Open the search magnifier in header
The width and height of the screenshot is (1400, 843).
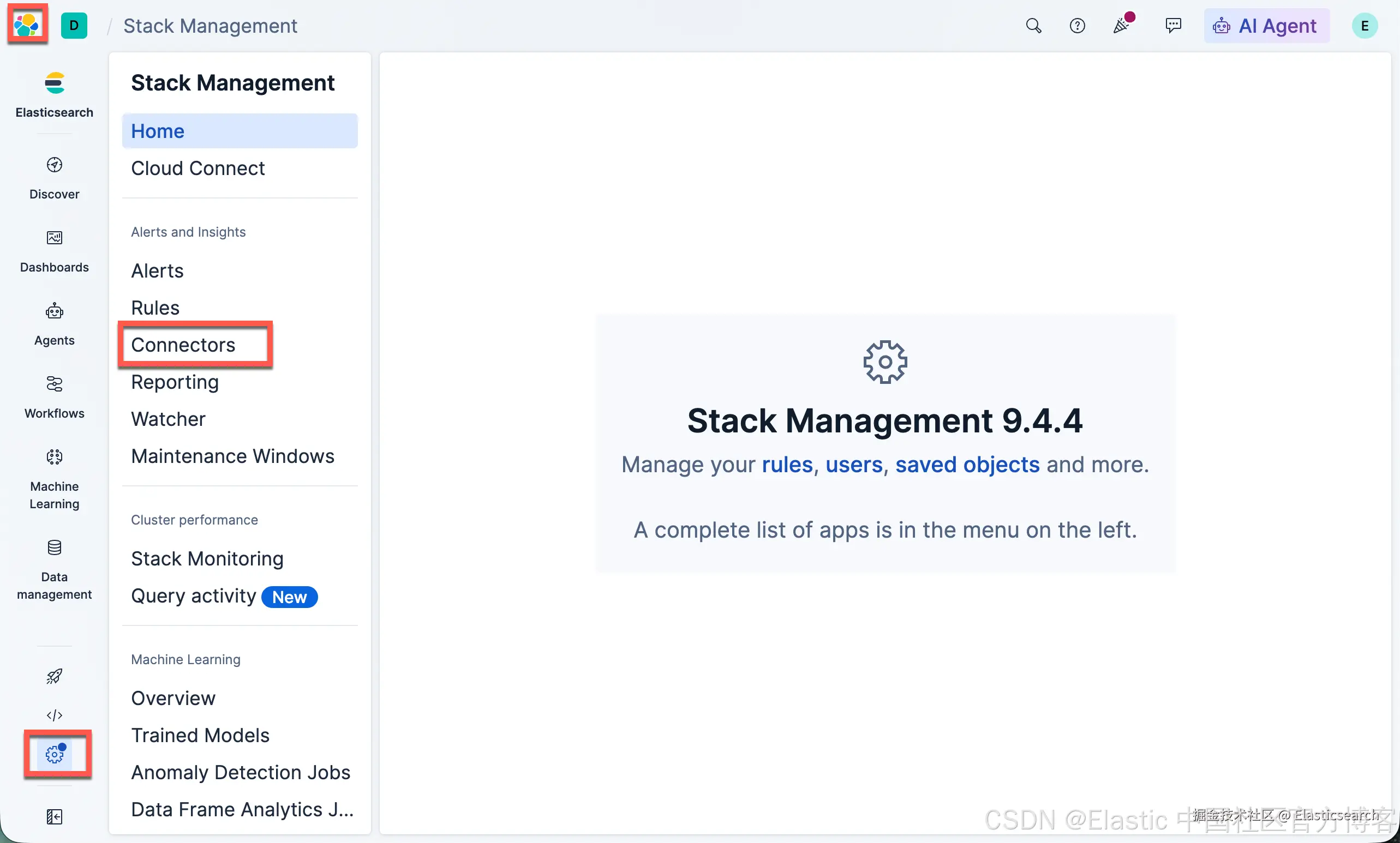pos(1033,26)
